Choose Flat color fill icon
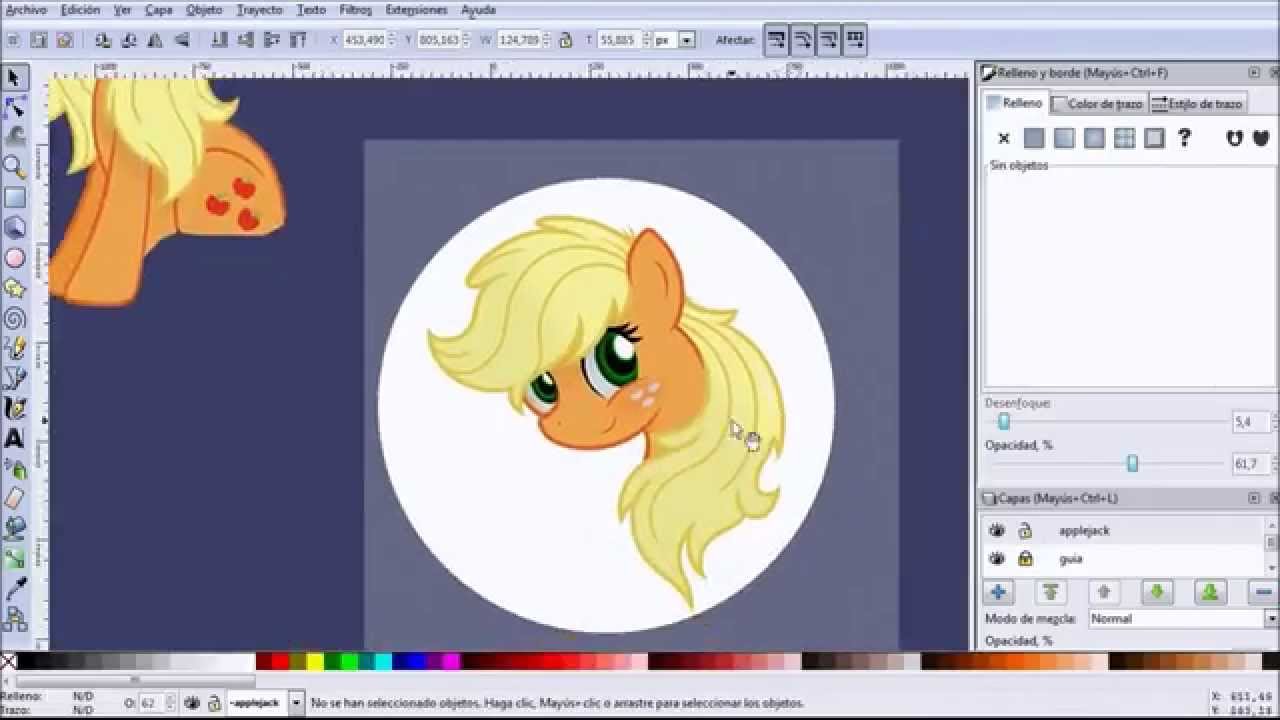 tap(1034, 139)
